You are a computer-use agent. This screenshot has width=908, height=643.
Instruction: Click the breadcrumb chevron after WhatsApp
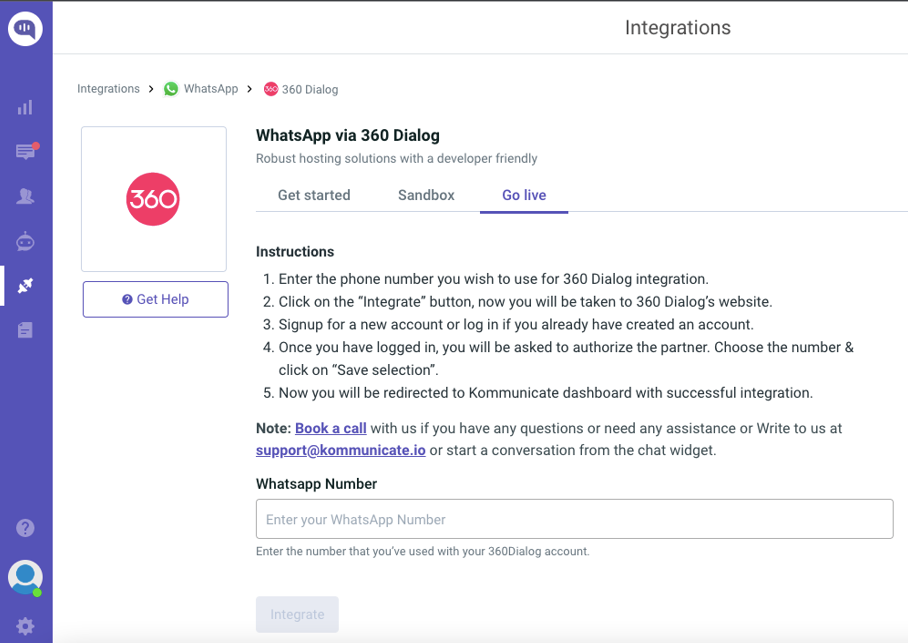pos(250,89)
